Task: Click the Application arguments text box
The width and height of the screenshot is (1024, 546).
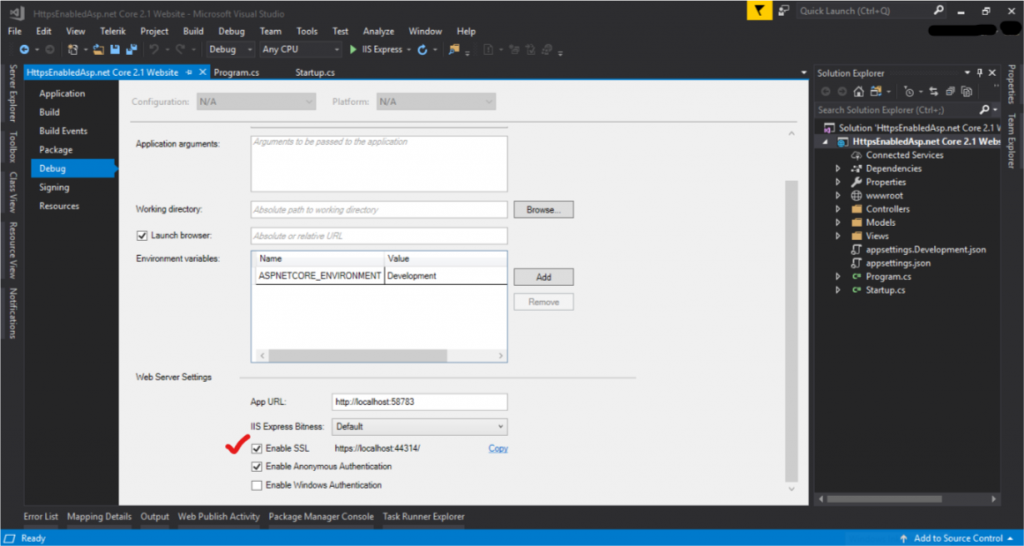Action: click(379, 163)
